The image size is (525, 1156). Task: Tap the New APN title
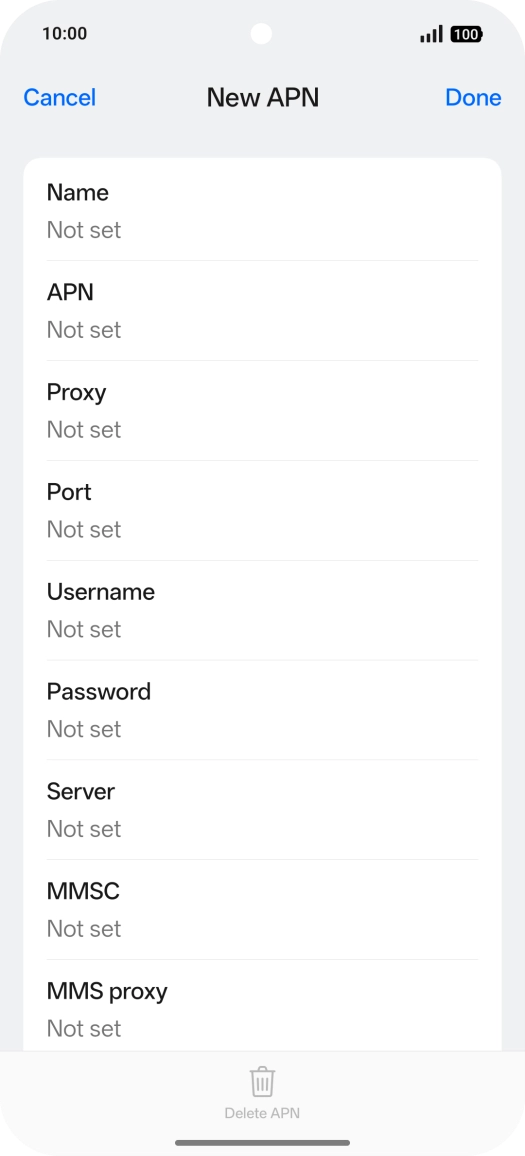tap(262, 97)
